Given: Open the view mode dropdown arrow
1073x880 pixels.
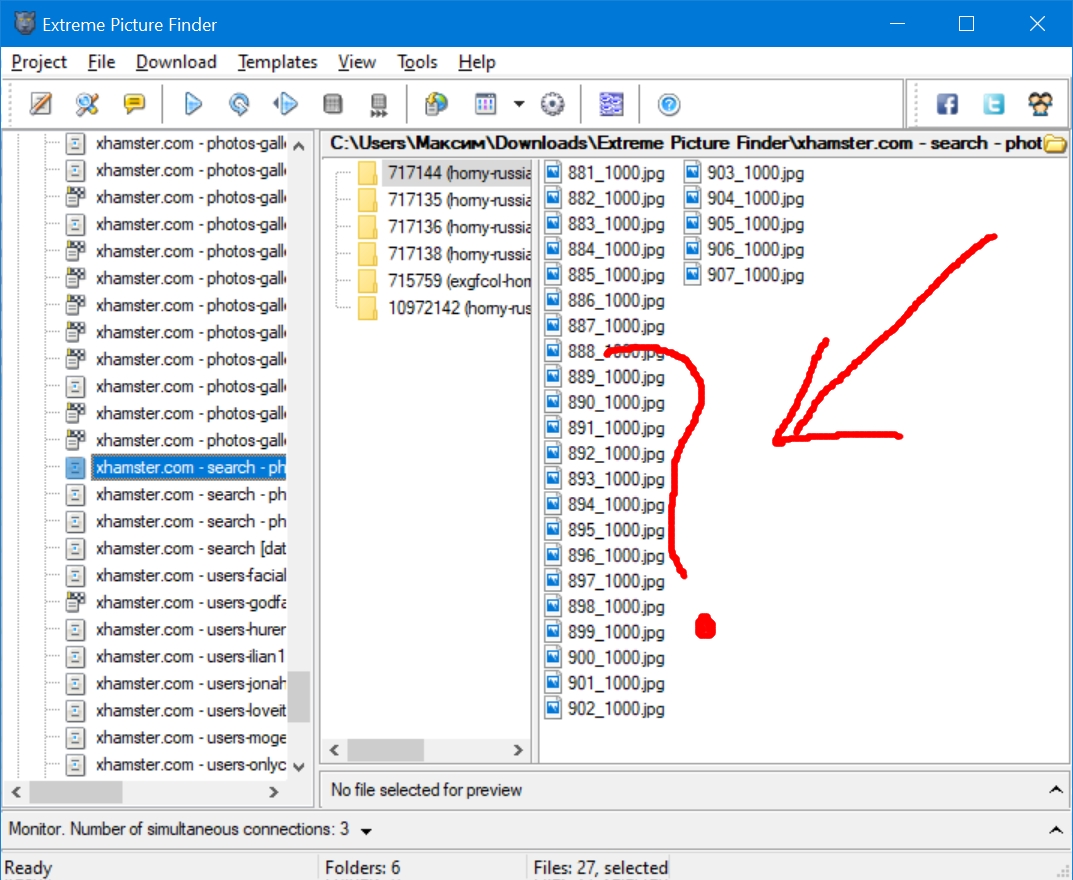Looking at the screenshot, I should coord(519,104).
